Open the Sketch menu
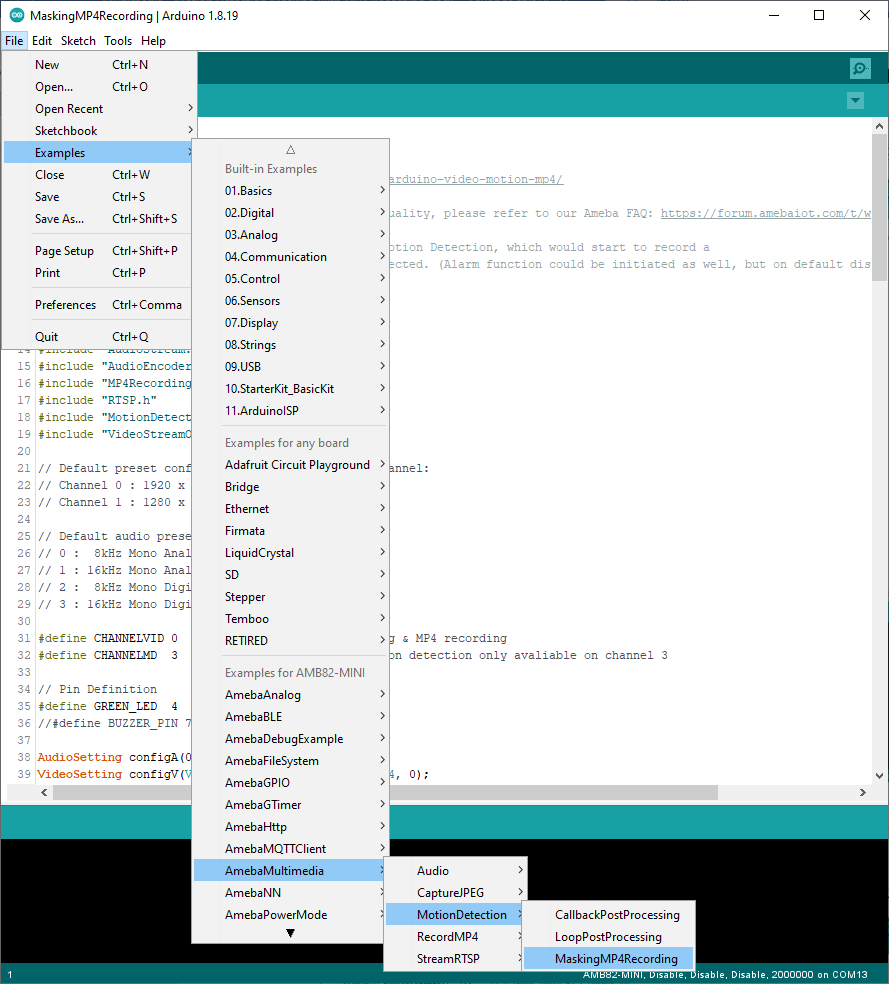 (x=78, y=41)
